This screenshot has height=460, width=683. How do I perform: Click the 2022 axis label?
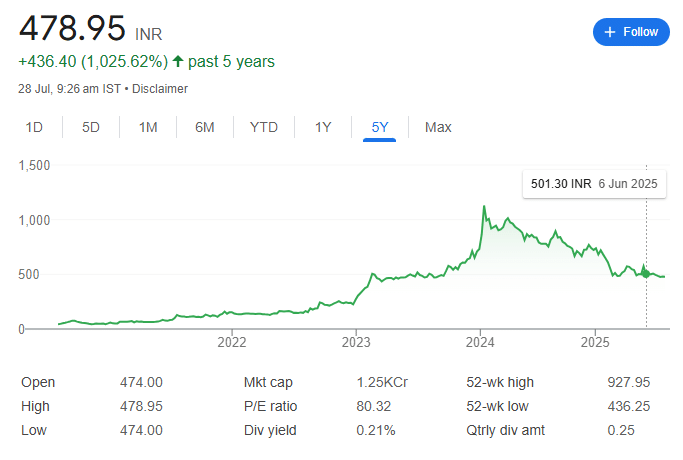232,342
